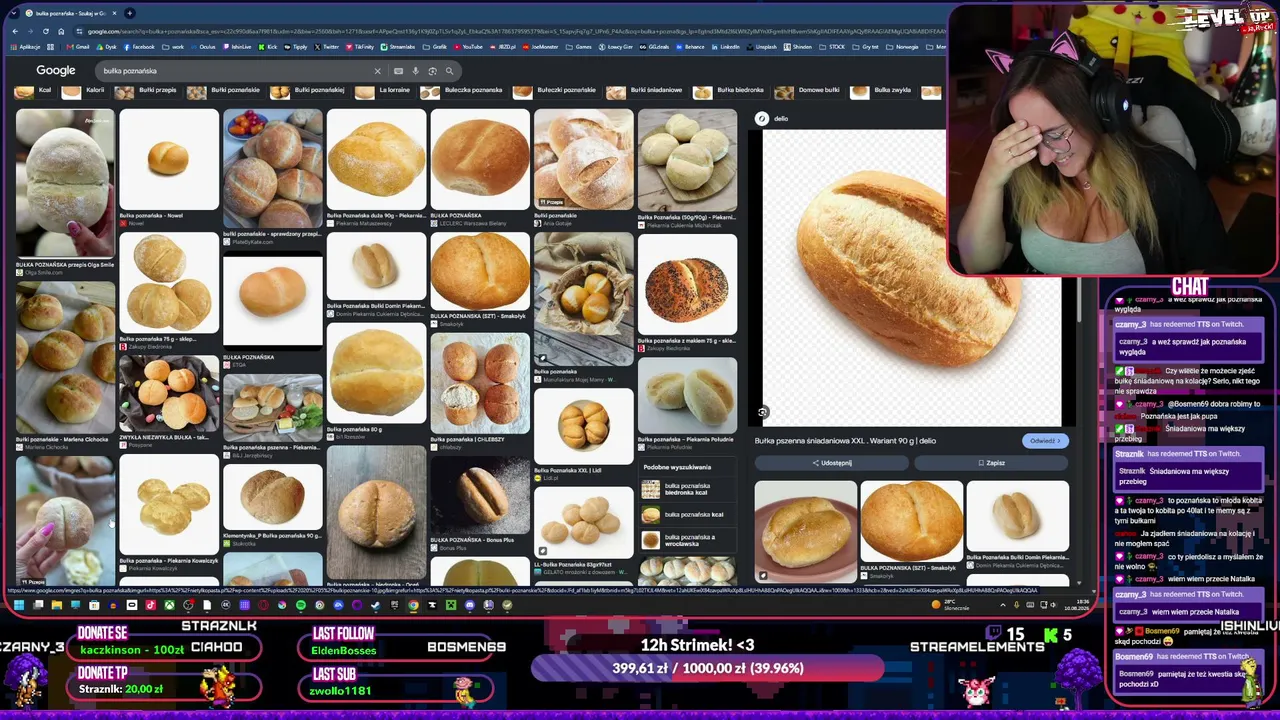Viewport: 1280px width, 720px height.
Task: Open Steam from the taskbar
Action: (x=376, y=605)
